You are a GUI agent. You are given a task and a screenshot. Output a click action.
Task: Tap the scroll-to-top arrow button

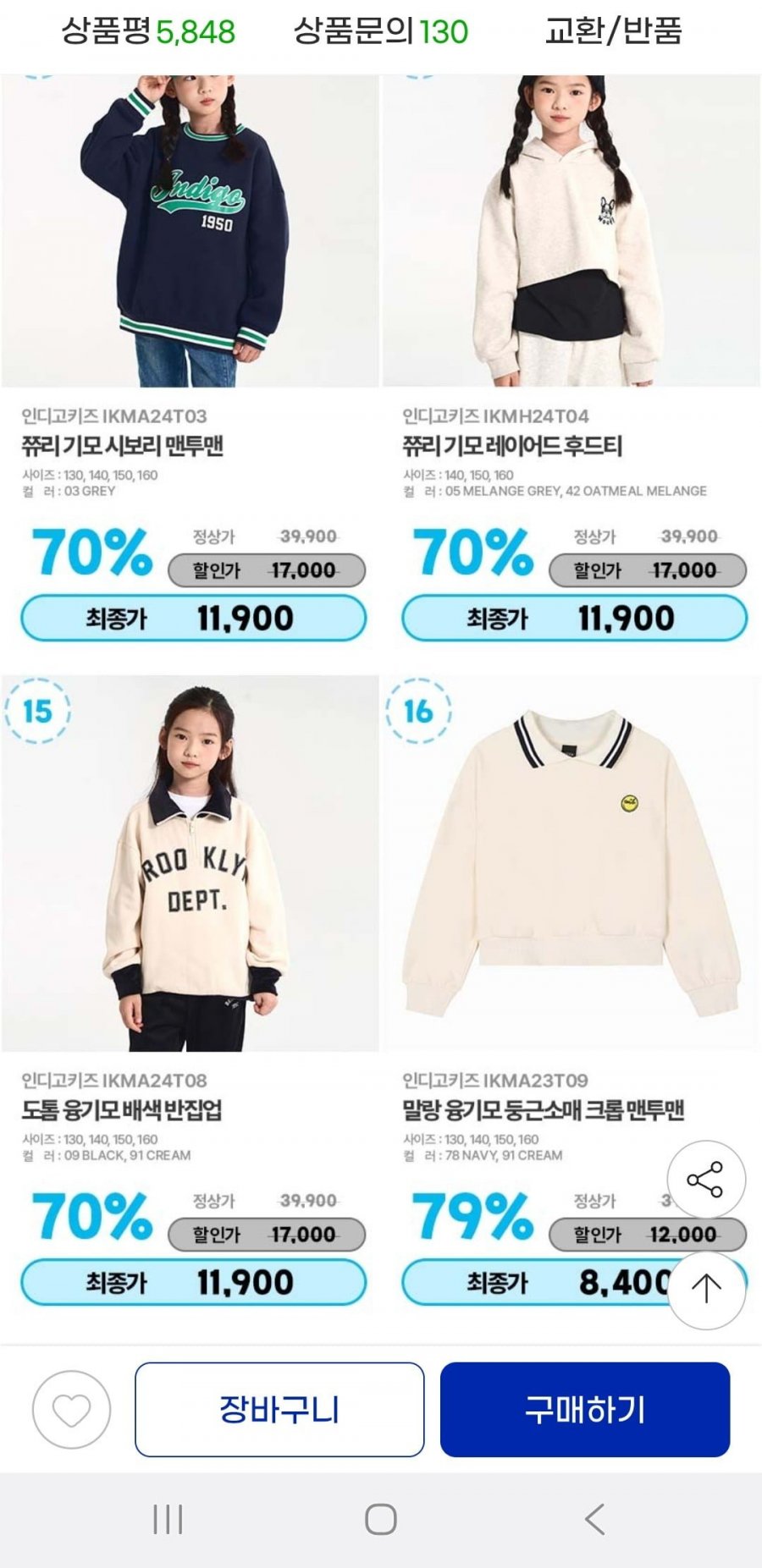(x=706, y=1289)
